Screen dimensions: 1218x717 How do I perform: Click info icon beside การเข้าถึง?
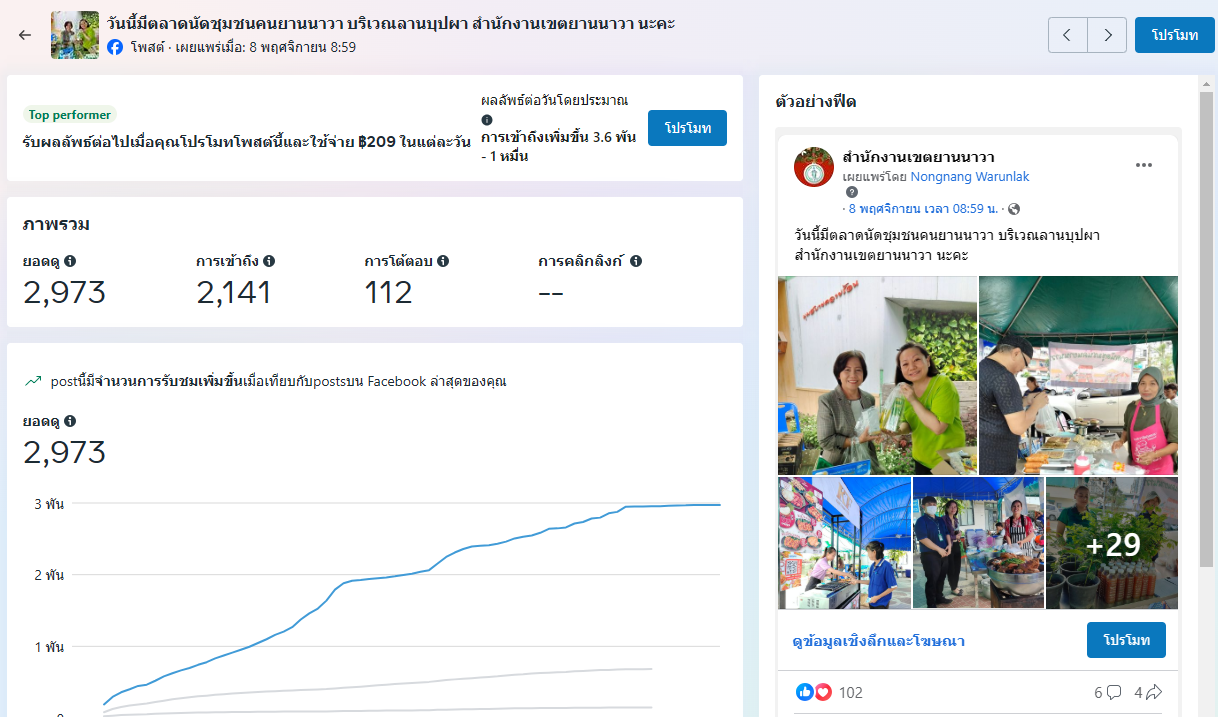click(x=269, y=261)
